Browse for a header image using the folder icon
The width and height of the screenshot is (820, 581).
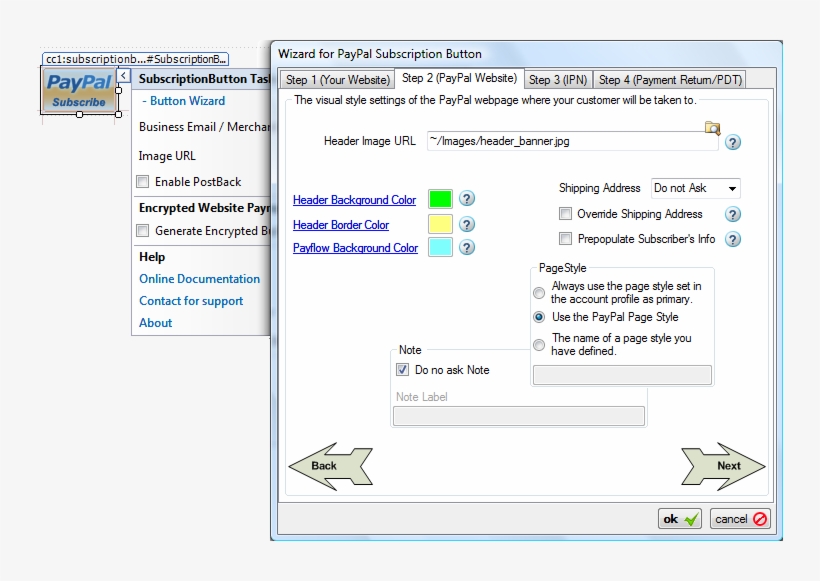click(x=712, y=129)
